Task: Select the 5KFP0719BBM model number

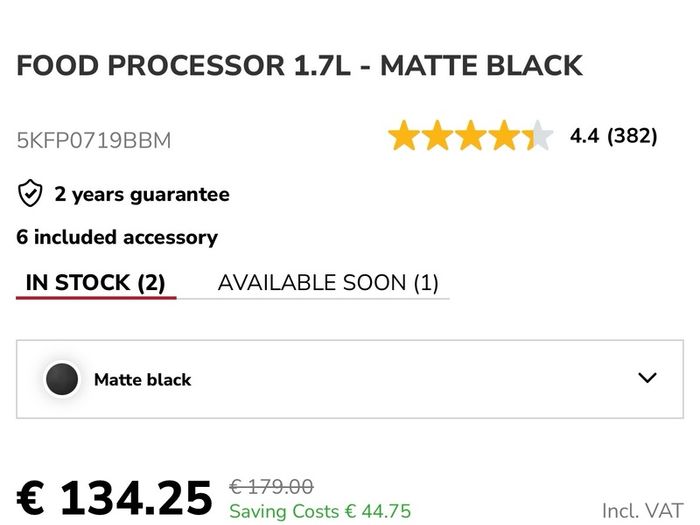Action: pyautogui.click(x=94, y=140)
